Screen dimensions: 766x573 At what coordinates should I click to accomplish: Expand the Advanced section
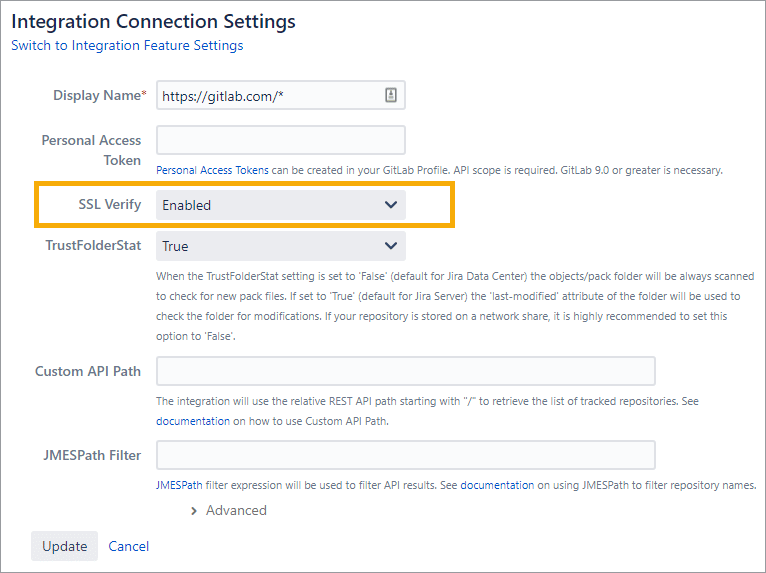pos(228,510)
